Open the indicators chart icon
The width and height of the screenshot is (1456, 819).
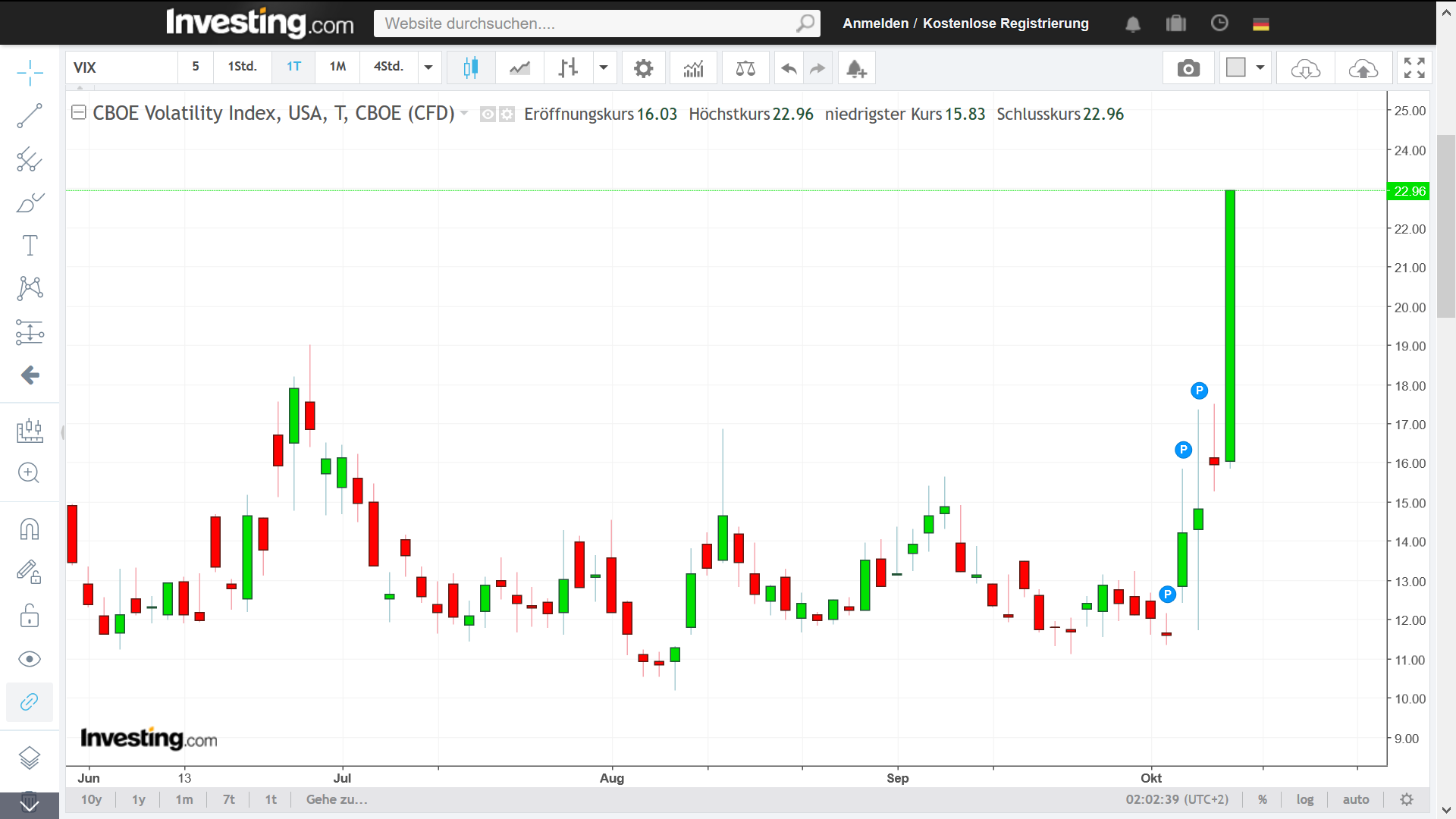[693, 68]
